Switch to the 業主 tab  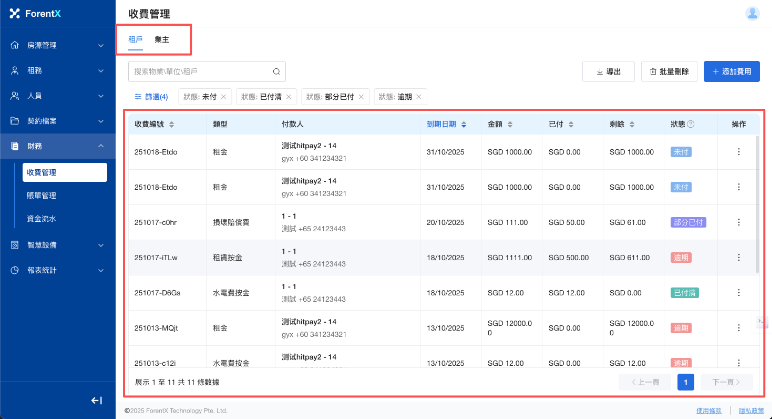162,40
